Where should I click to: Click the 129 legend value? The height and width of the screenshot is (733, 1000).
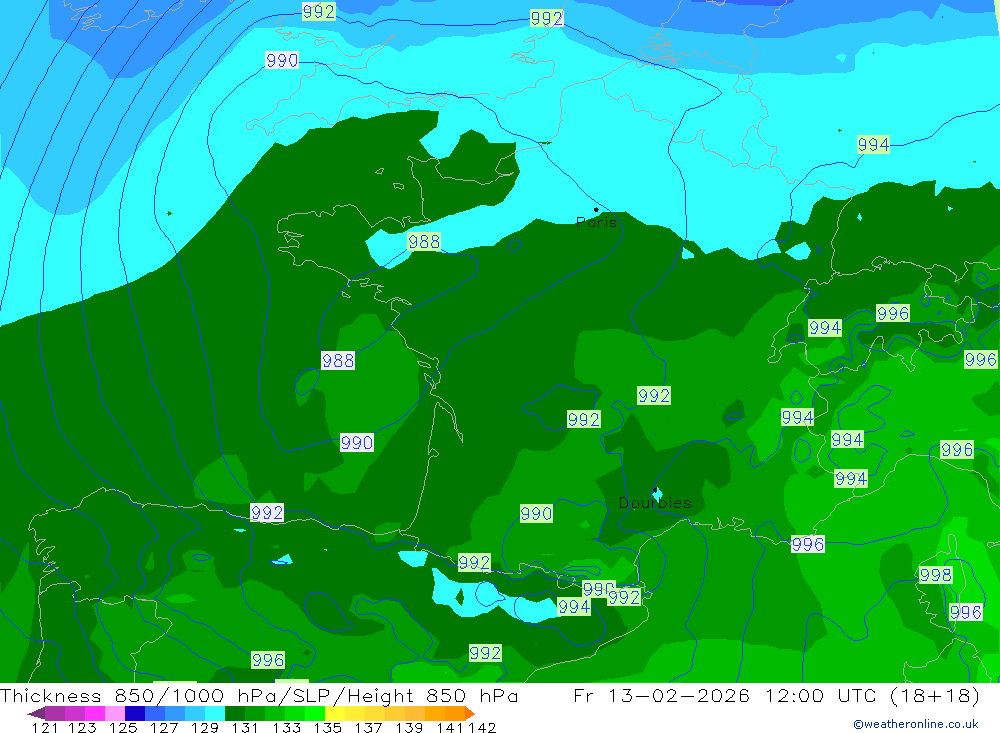205,727
